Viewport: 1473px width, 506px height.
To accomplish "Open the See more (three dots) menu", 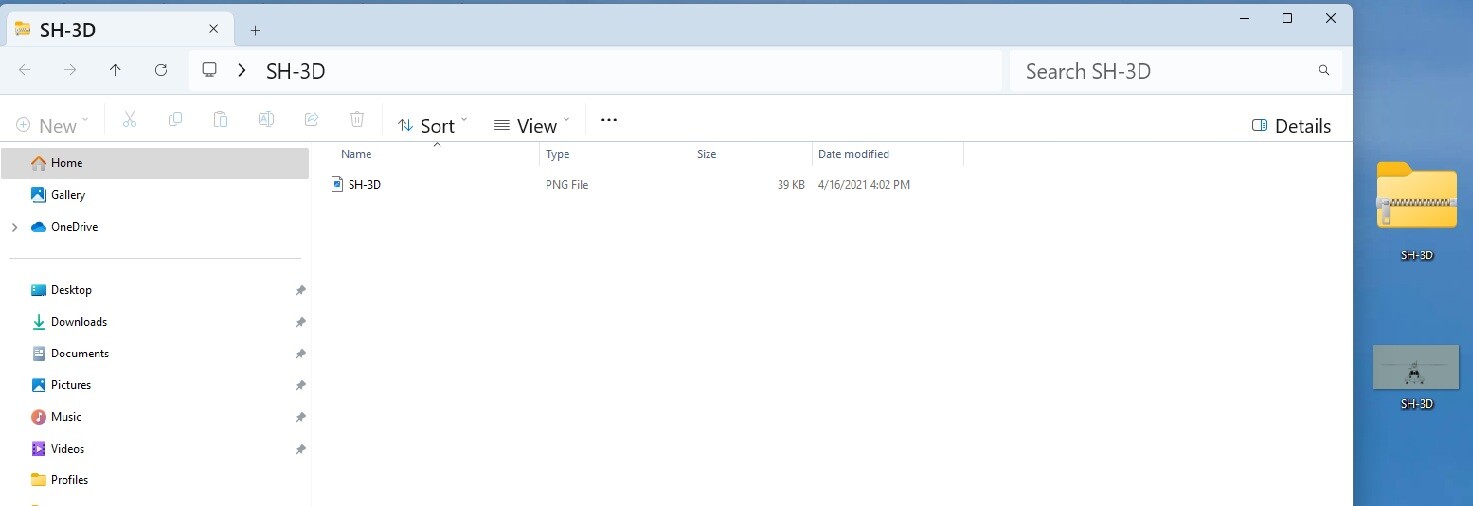I will pos(609,120).
